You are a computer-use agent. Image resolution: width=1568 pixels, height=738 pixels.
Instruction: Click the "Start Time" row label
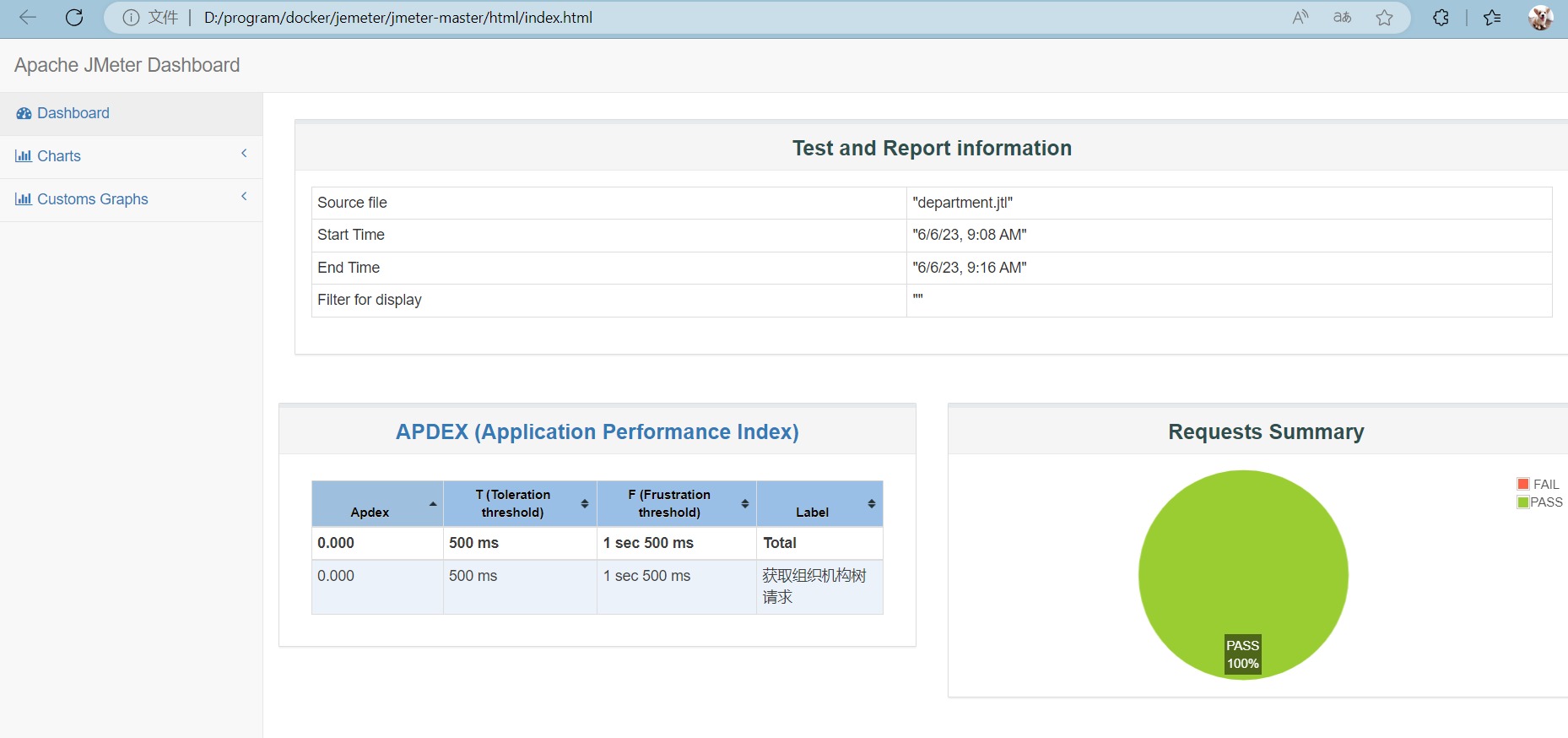pos(351,235)
